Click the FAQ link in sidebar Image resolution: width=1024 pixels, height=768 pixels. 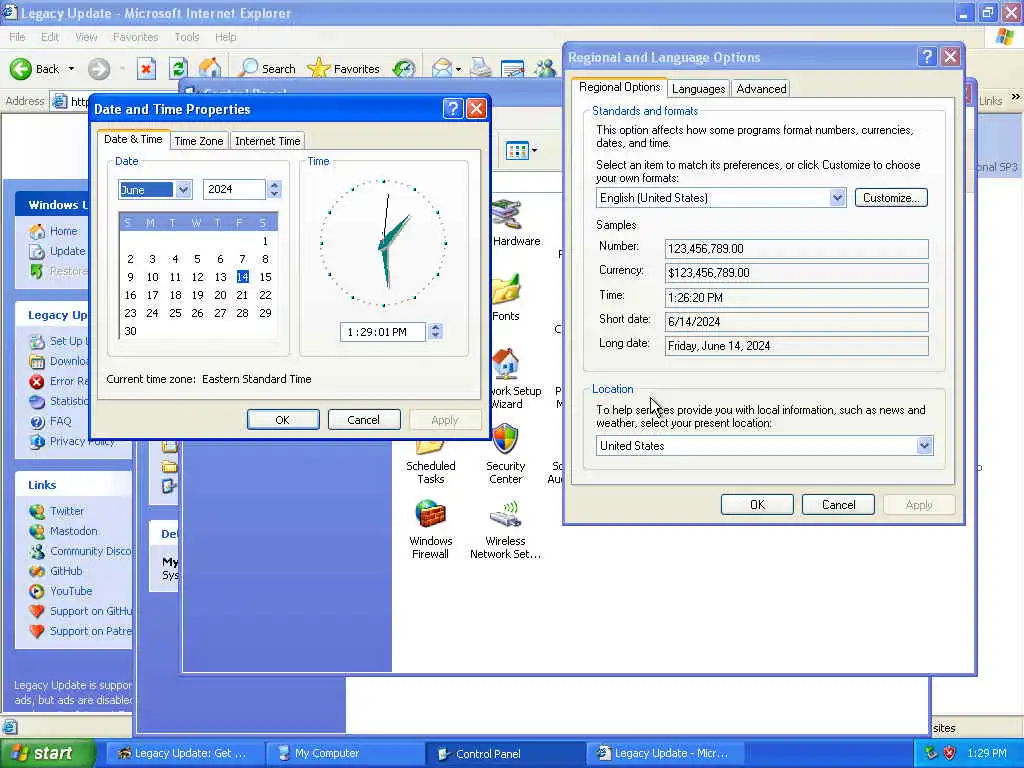(60, 421)
